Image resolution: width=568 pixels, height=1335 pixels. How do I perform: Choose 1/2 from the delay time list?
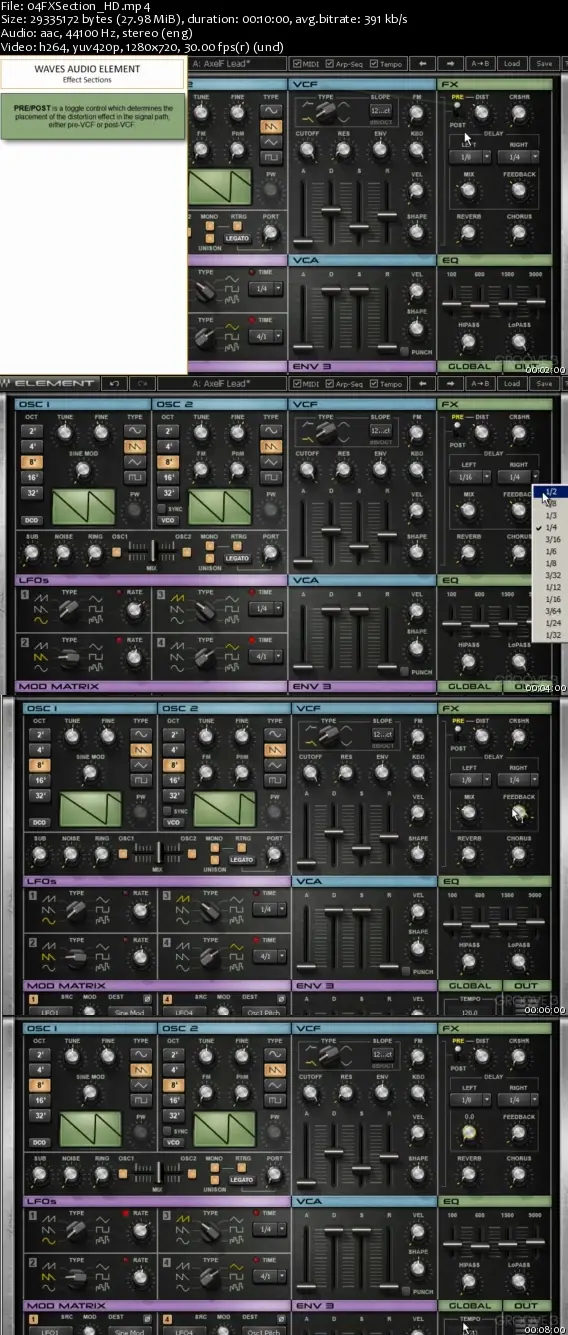pos(550,492)
